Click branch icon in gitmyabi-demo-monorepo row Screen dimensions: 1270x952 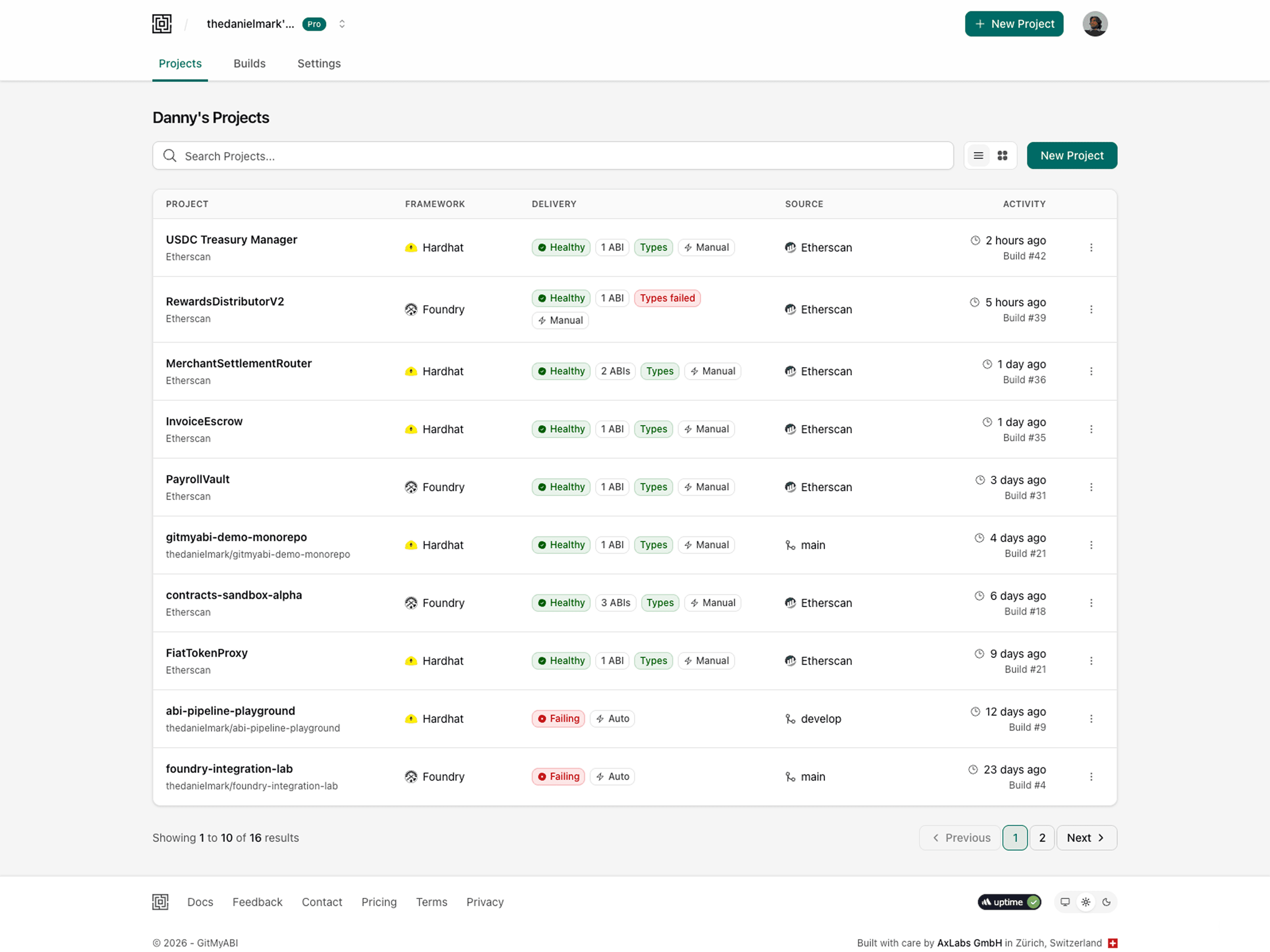791,545
